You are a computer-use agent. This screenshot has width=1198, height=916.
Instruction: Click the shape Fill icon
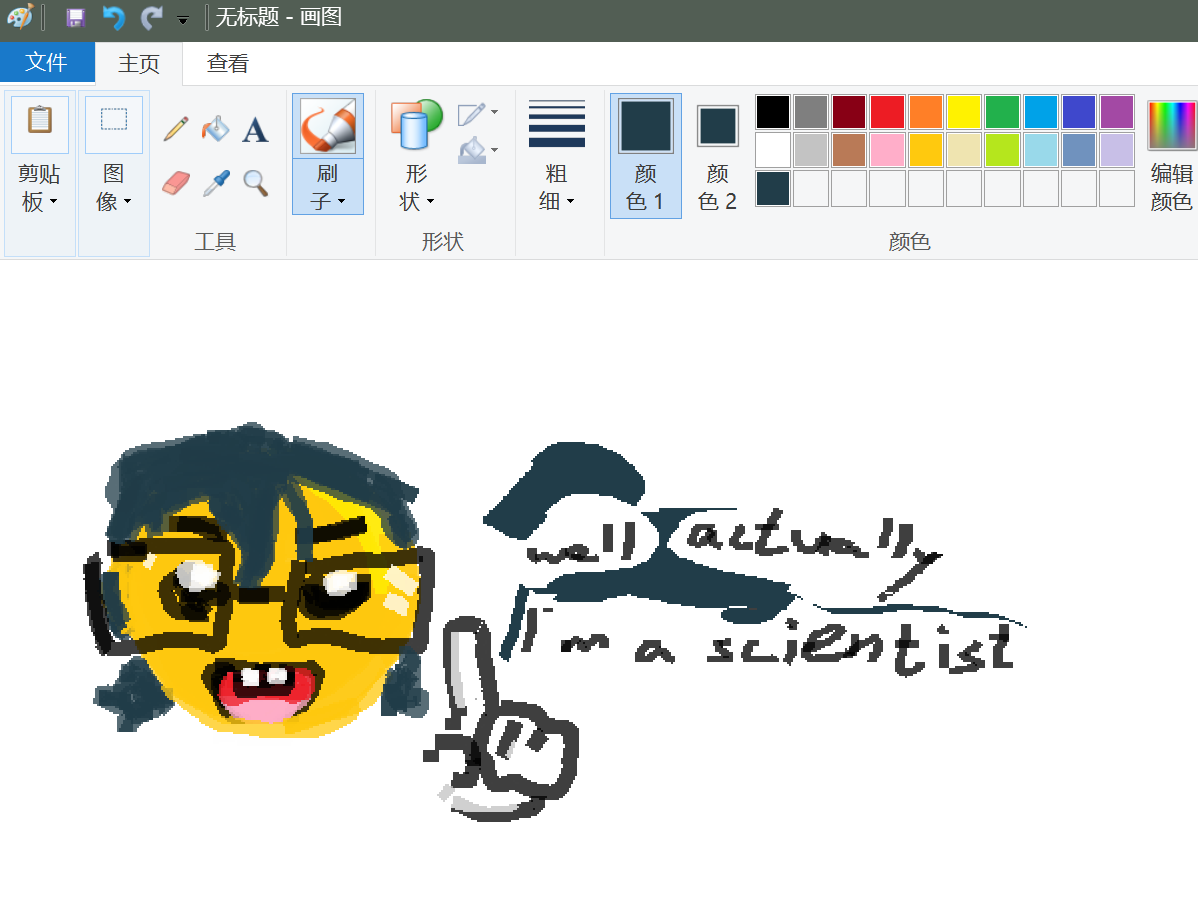(x=472, y=150)
